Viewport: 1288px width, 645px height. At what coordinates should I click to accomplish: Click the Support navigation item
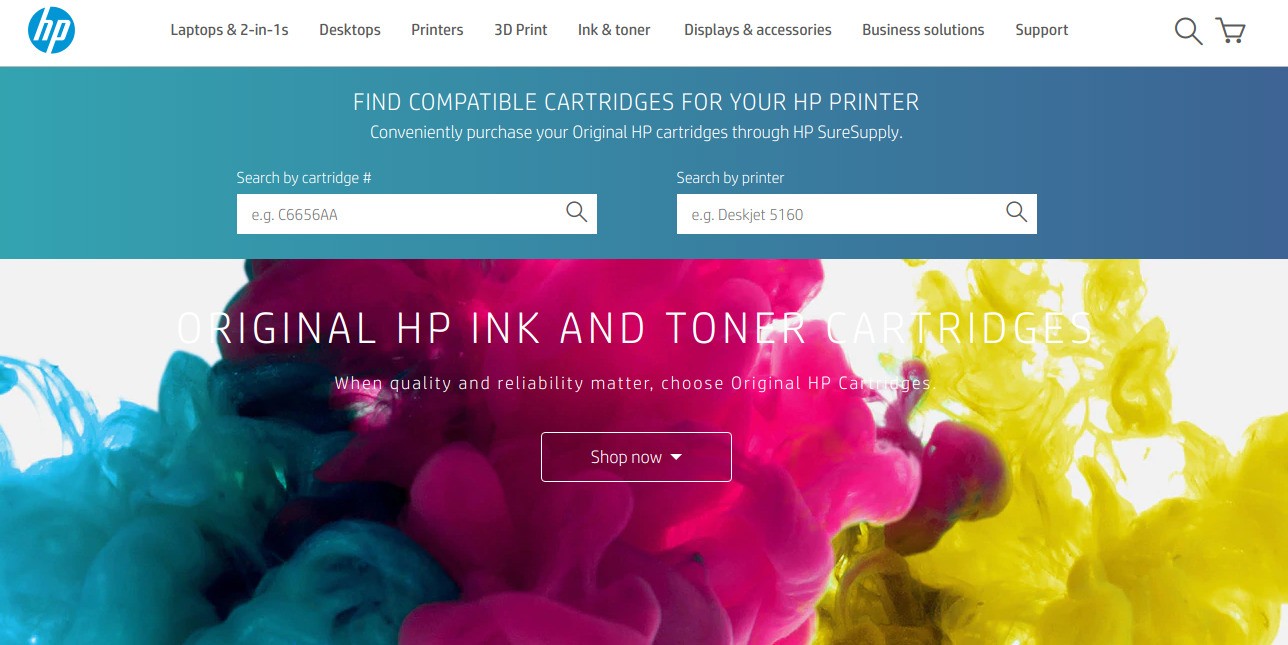coord(1042,30)
